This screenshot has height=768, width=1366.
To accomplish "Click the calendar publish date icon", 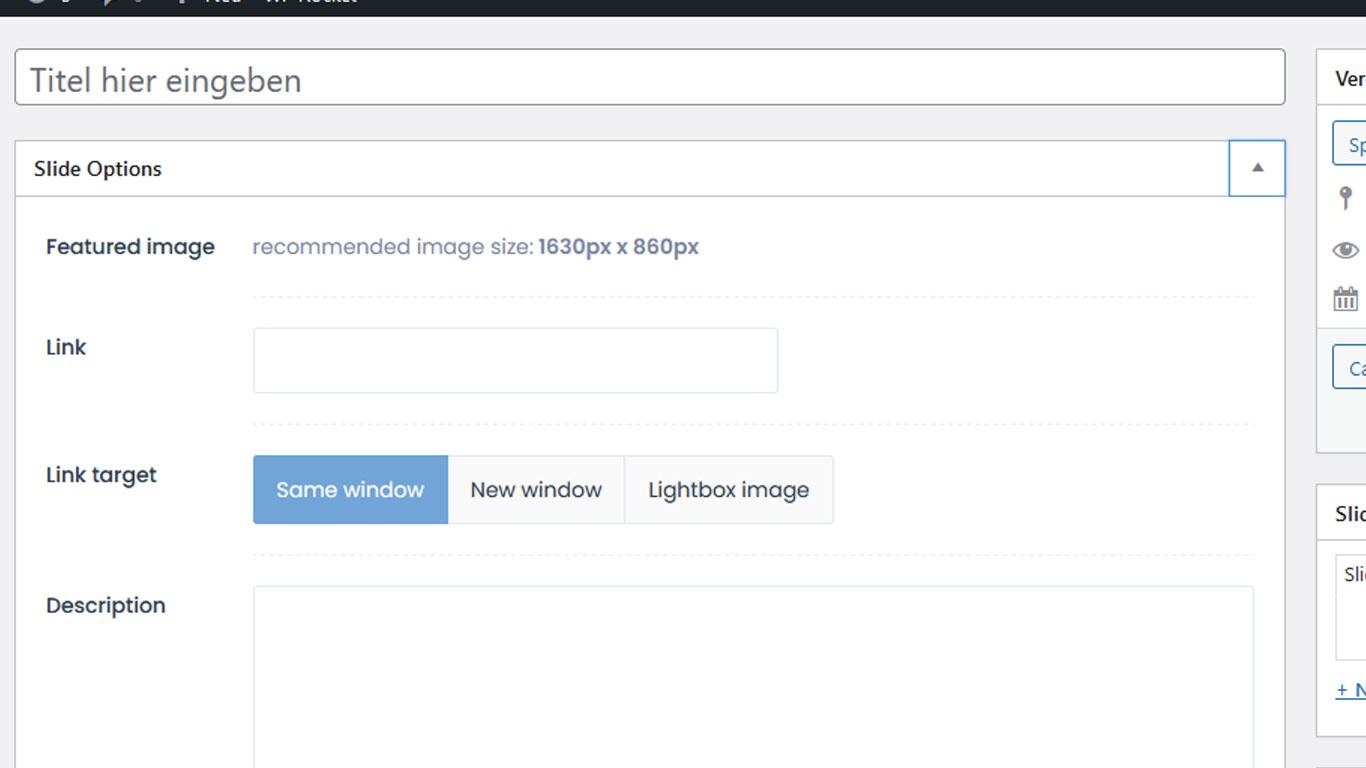I will [1346, 298].
